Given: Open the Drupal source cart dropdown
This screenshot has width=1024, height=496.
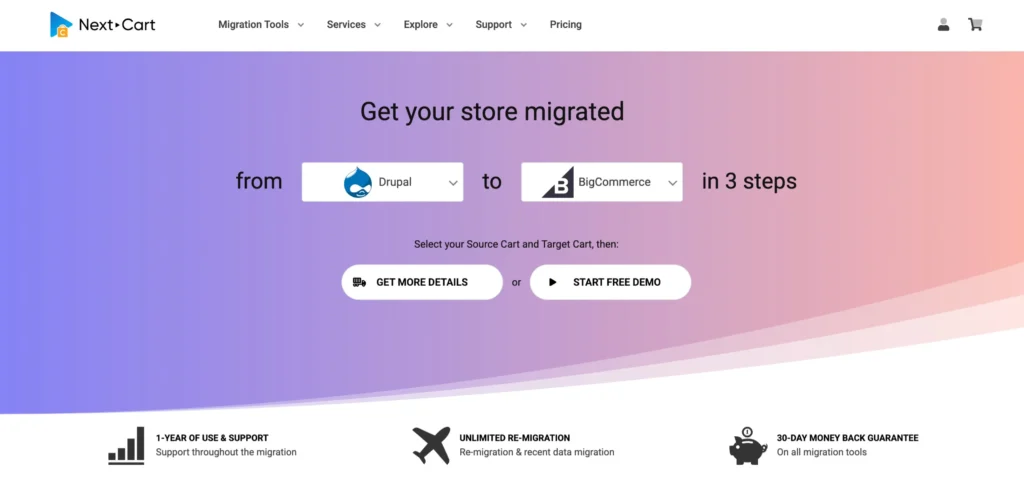Looking at the screenshot, I should click(383, 182).
